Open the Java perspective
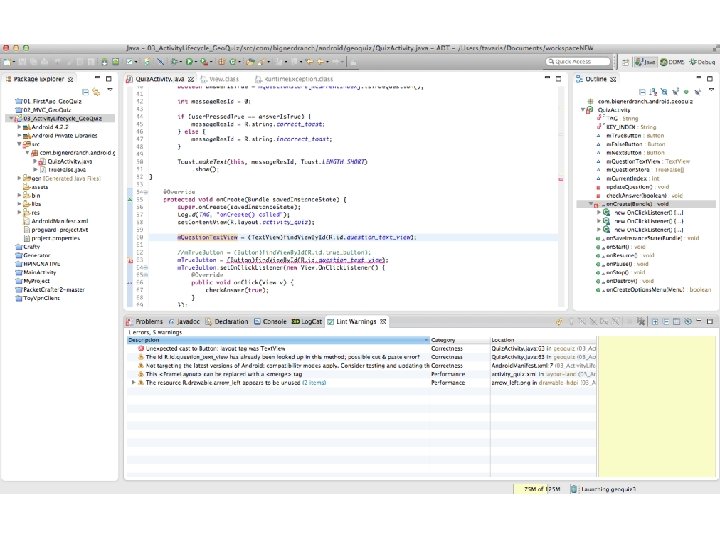The width and height of the screenshot is (720, 540). [648, 61]
